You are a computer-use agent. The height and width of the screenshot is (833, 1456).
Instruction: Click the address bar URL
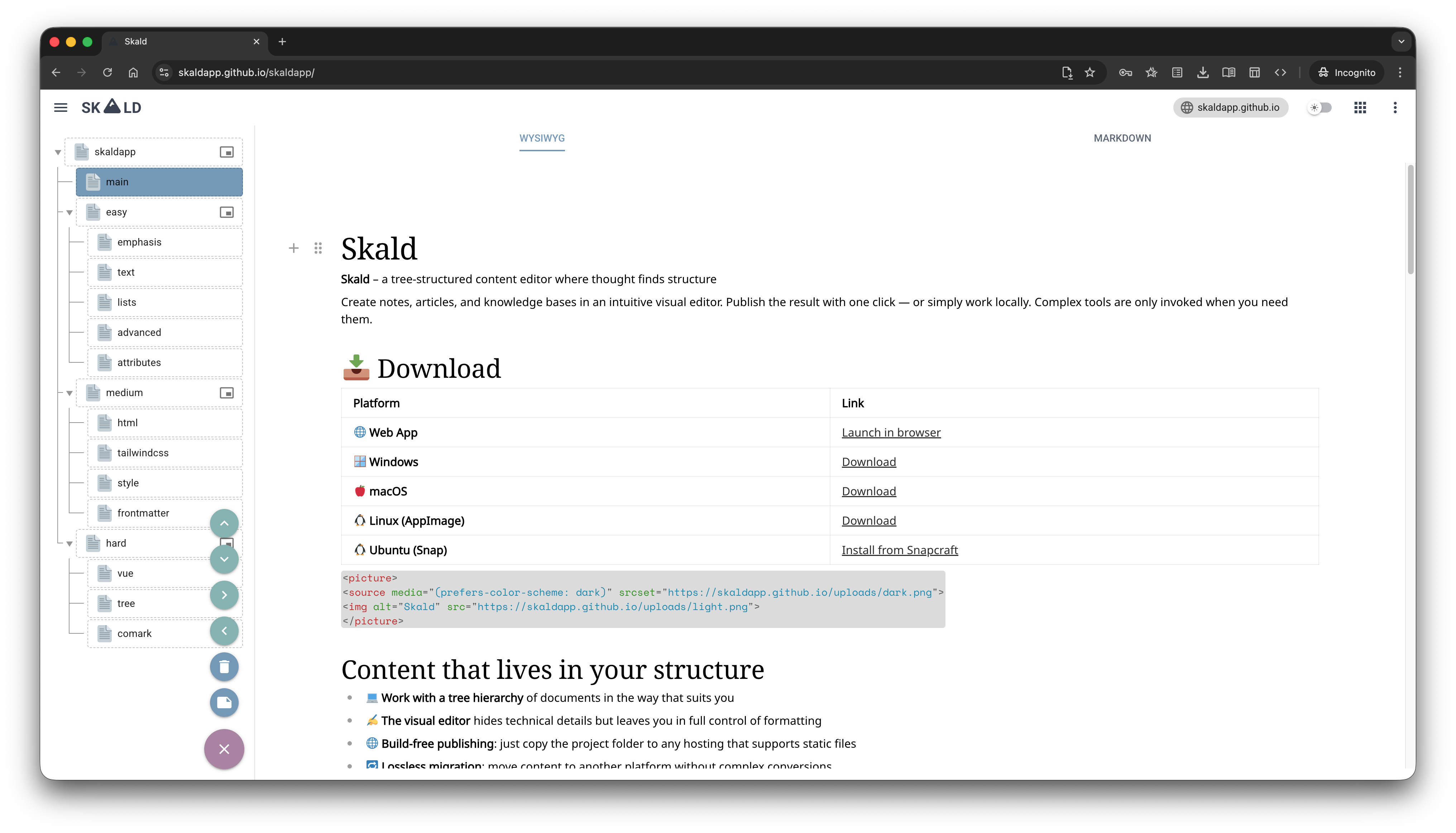(246, 73)
